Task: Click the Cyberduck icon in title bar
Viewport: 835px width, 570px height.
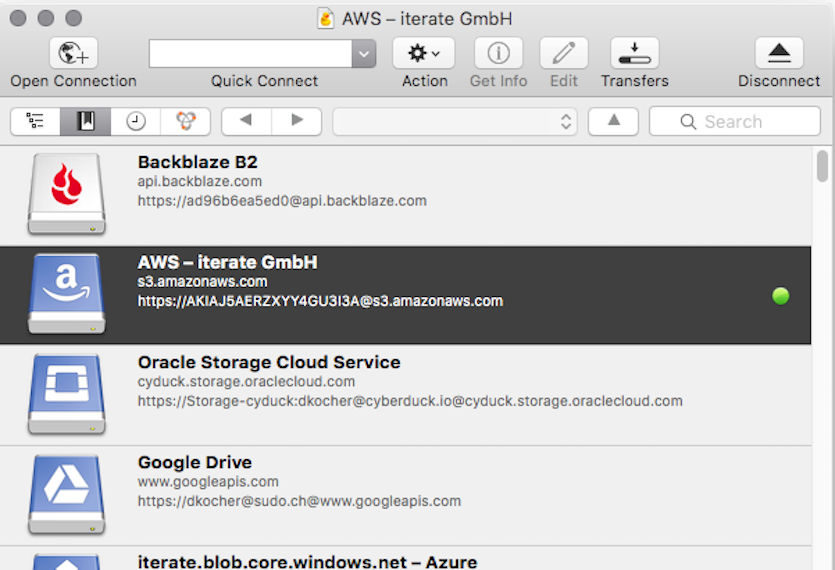Action: click(325, 19)
